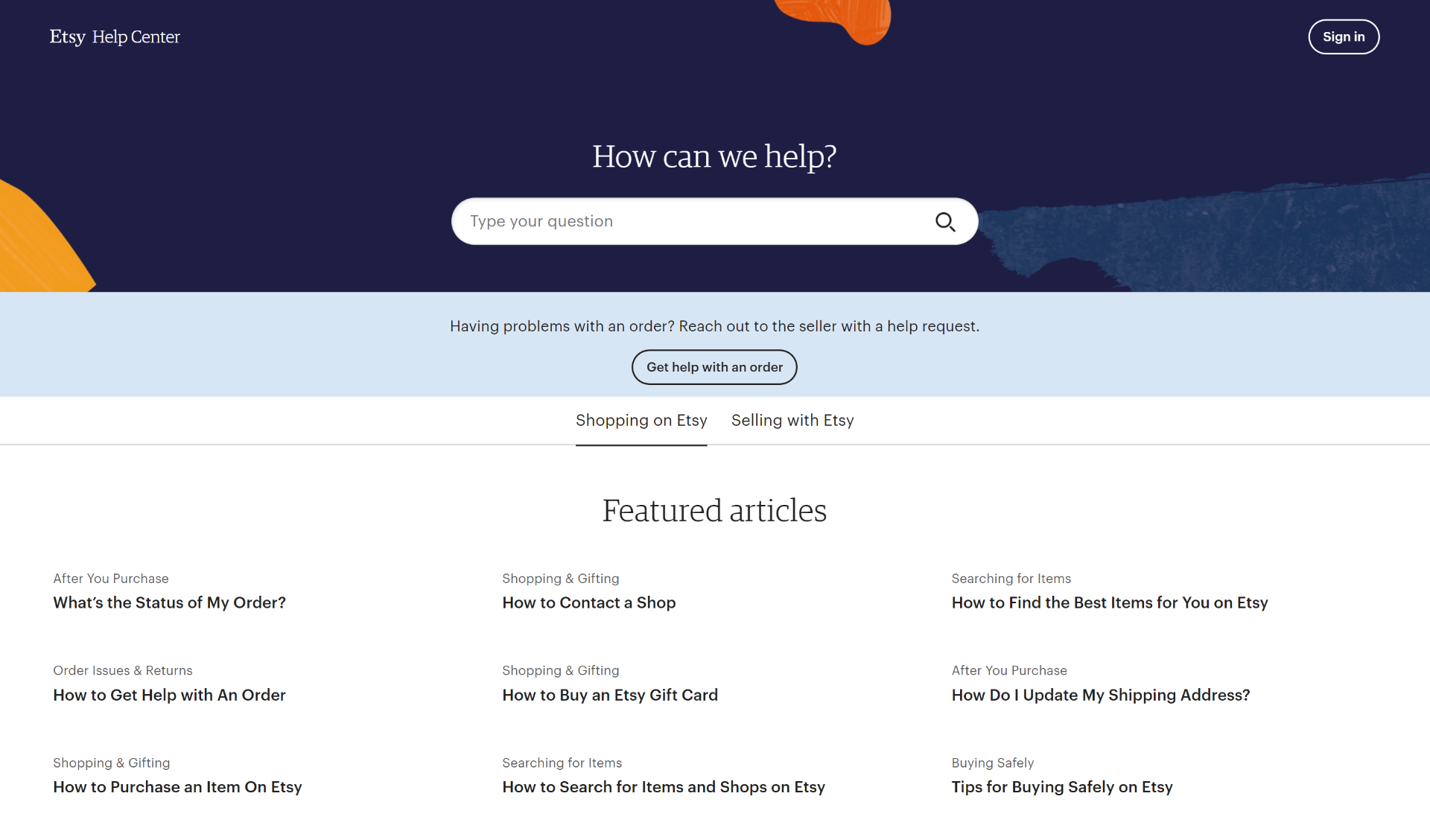This screenshot has height=840, width=1430.
Task: Click Searching for Items above Search for Shops
Action: [x=562, y=763]
